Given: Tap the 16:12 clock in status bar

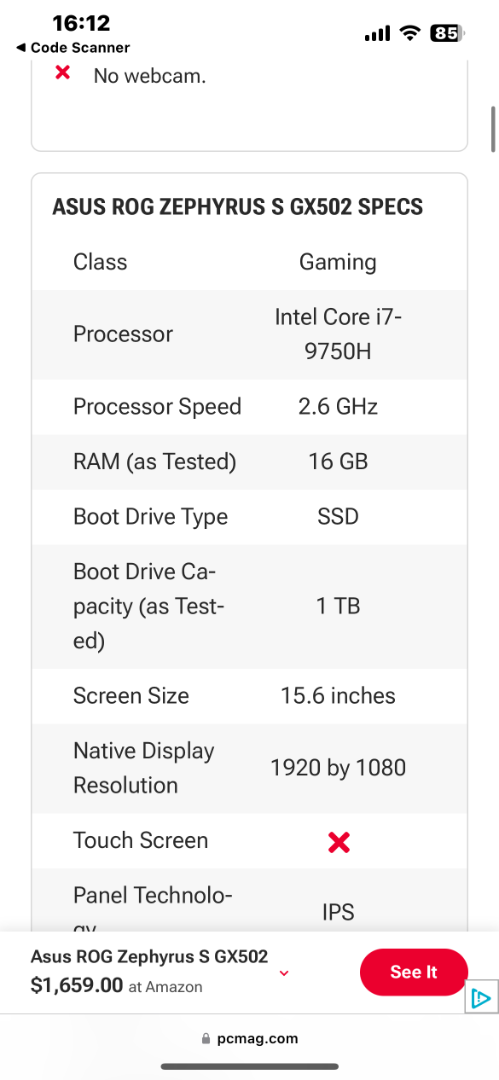Looking at the screenshot, I should tap(81, 23).
